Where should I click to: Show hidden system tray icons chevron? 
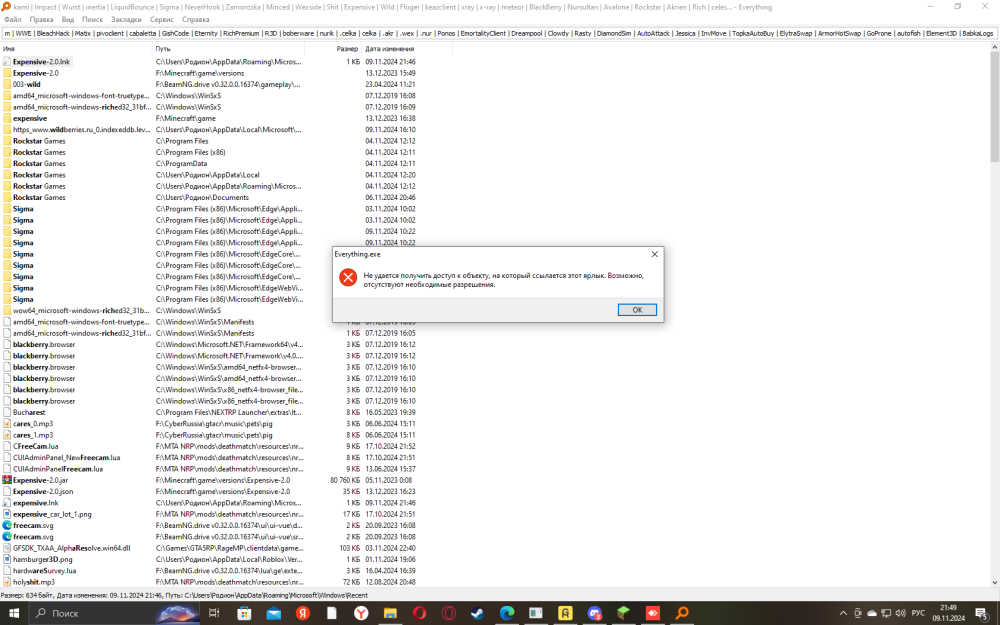(x=843, y=613)
